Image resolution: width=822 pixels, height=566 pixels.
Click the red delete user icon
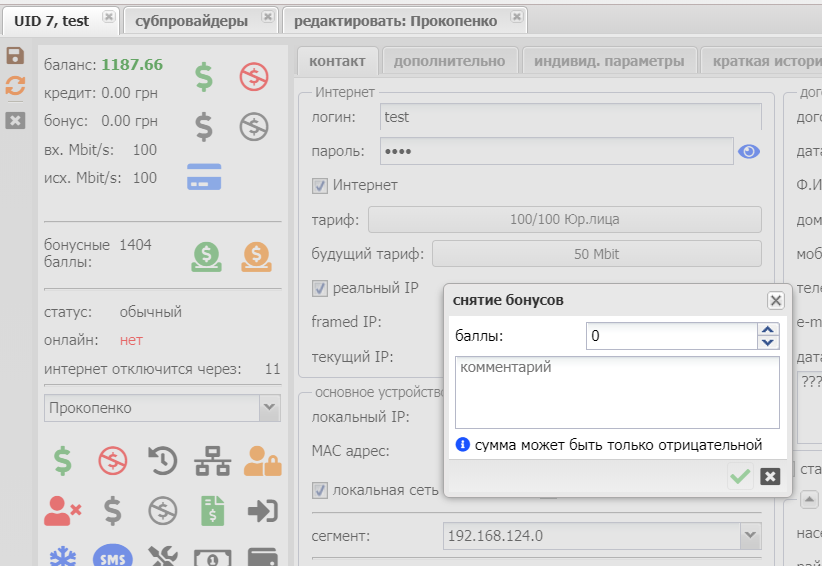tap(62, 511)
